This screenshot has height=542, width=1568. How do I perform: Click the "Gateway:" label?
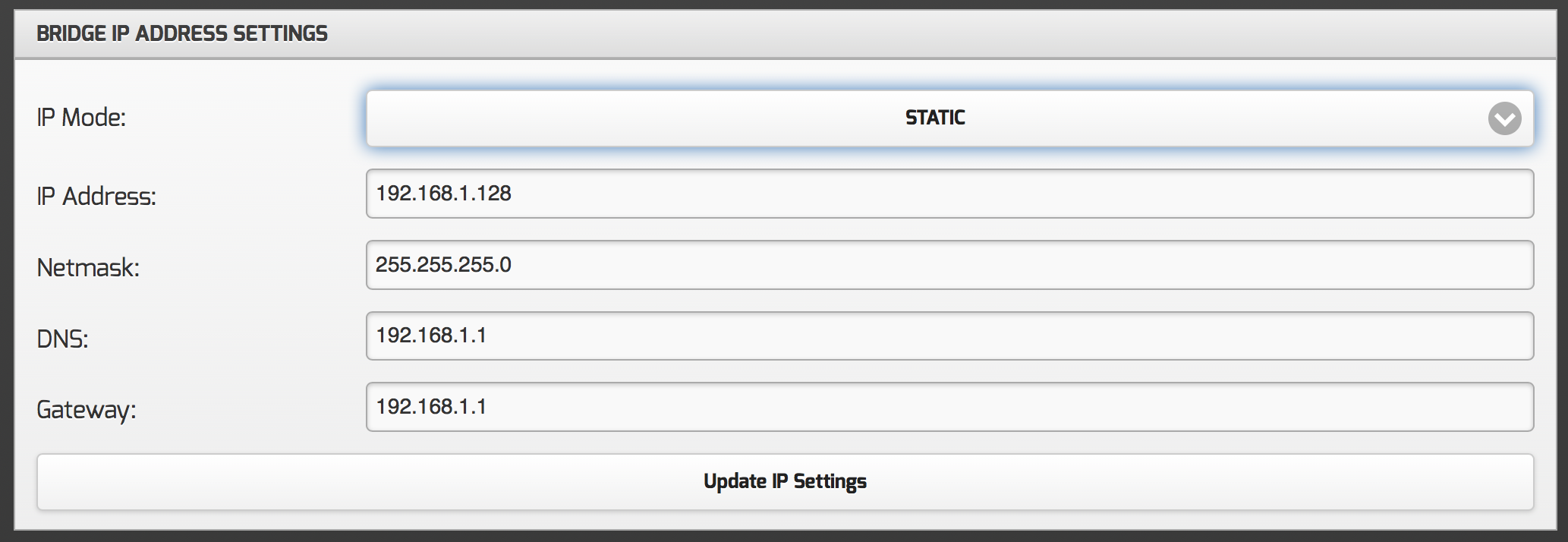(87, 410)
